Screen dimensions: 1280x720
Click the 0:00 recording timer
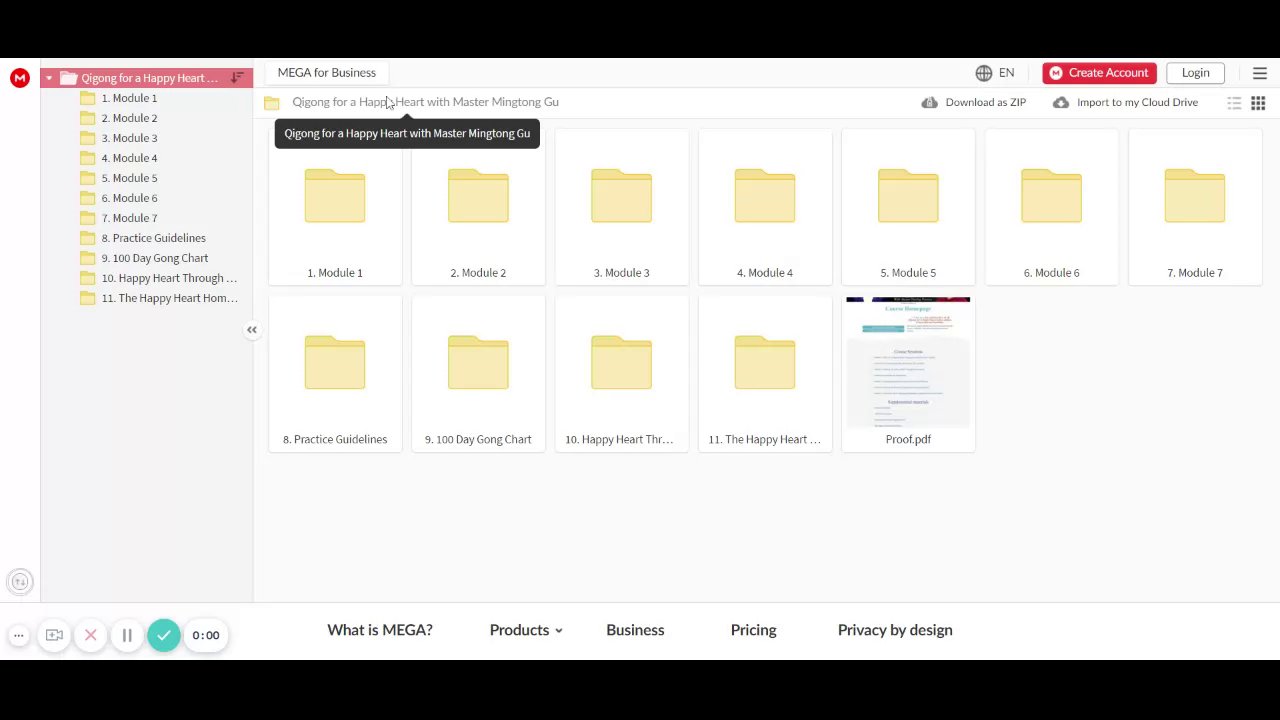pyautogui.click(x=206, y=635)
